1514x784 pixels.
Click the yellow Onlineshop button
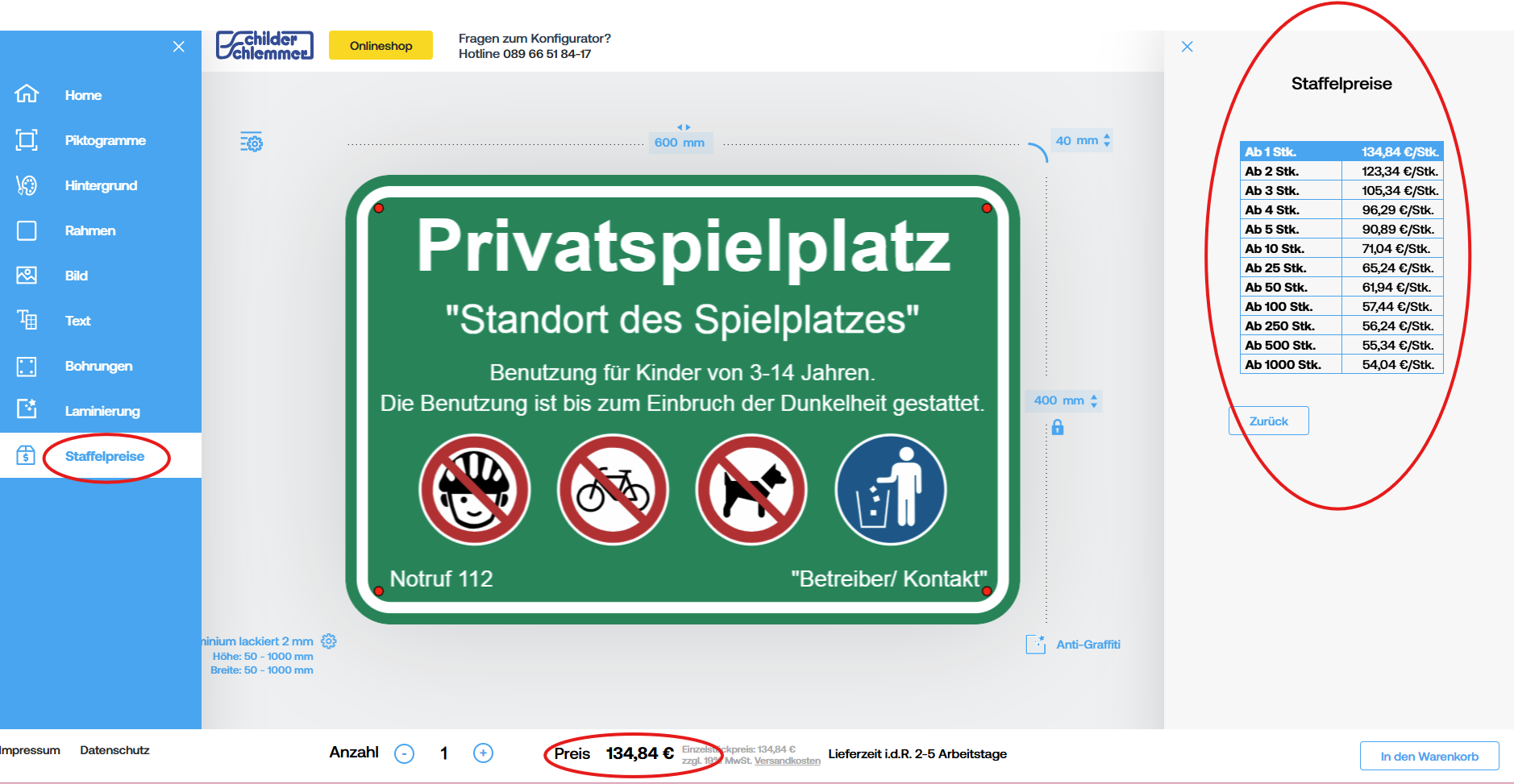(x=381, y=45)
